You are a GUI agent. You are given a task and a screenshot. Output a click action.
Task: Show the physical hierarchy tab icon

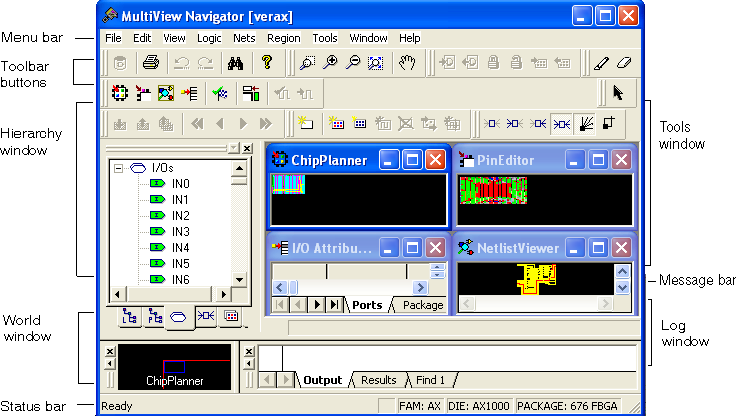(155, 317)
